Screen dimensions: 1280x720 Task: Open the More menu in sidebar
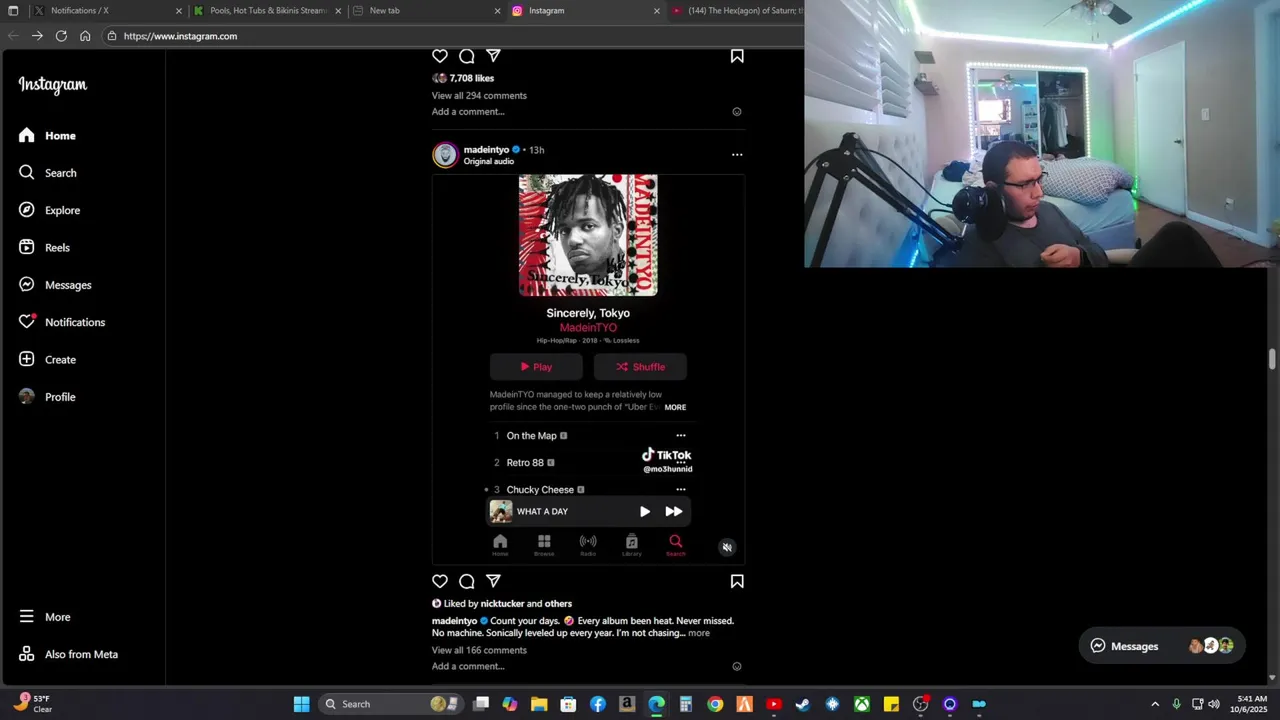coord(45,617)
